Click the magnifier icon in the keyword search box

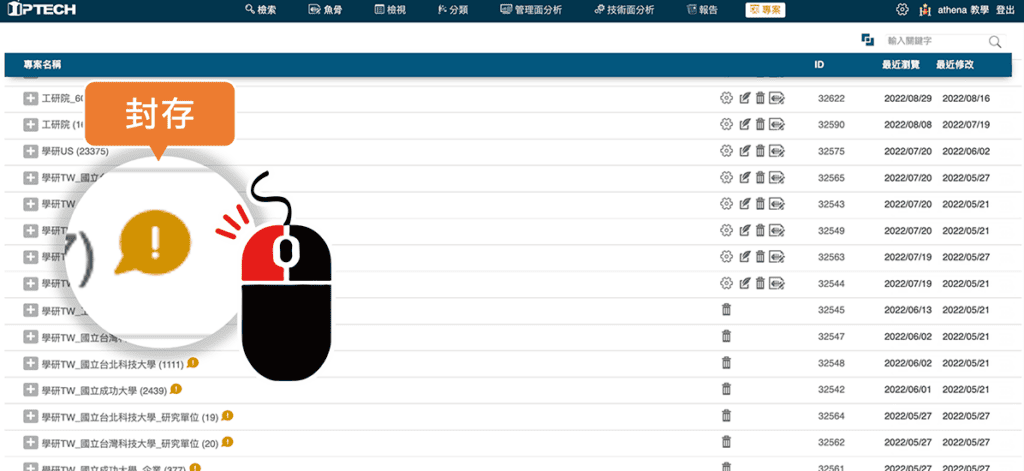point(994,41)
